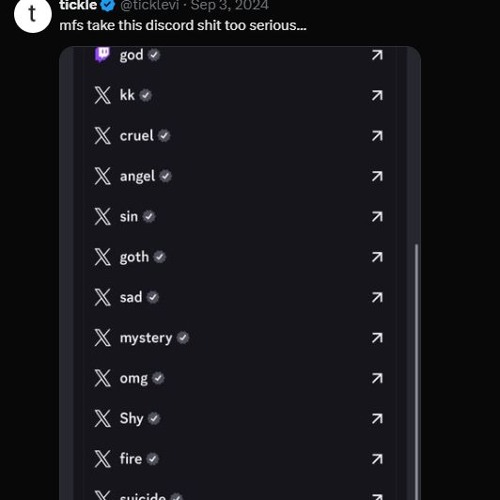Image resolution: width=500 pixels, height=500 pixels.
Task: Open the external link arrow for kk
Action: tap(377, 95)
